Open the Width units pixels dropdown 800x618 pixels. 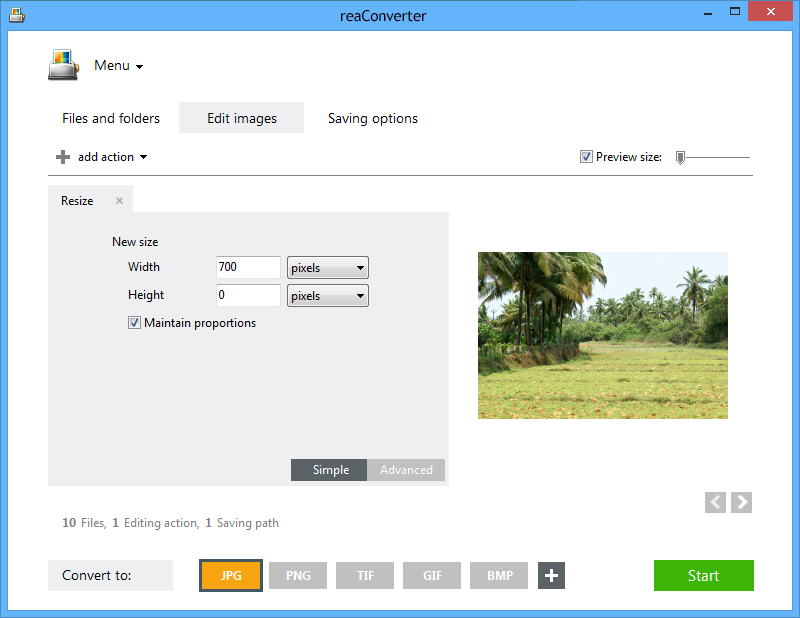(328, 267)
